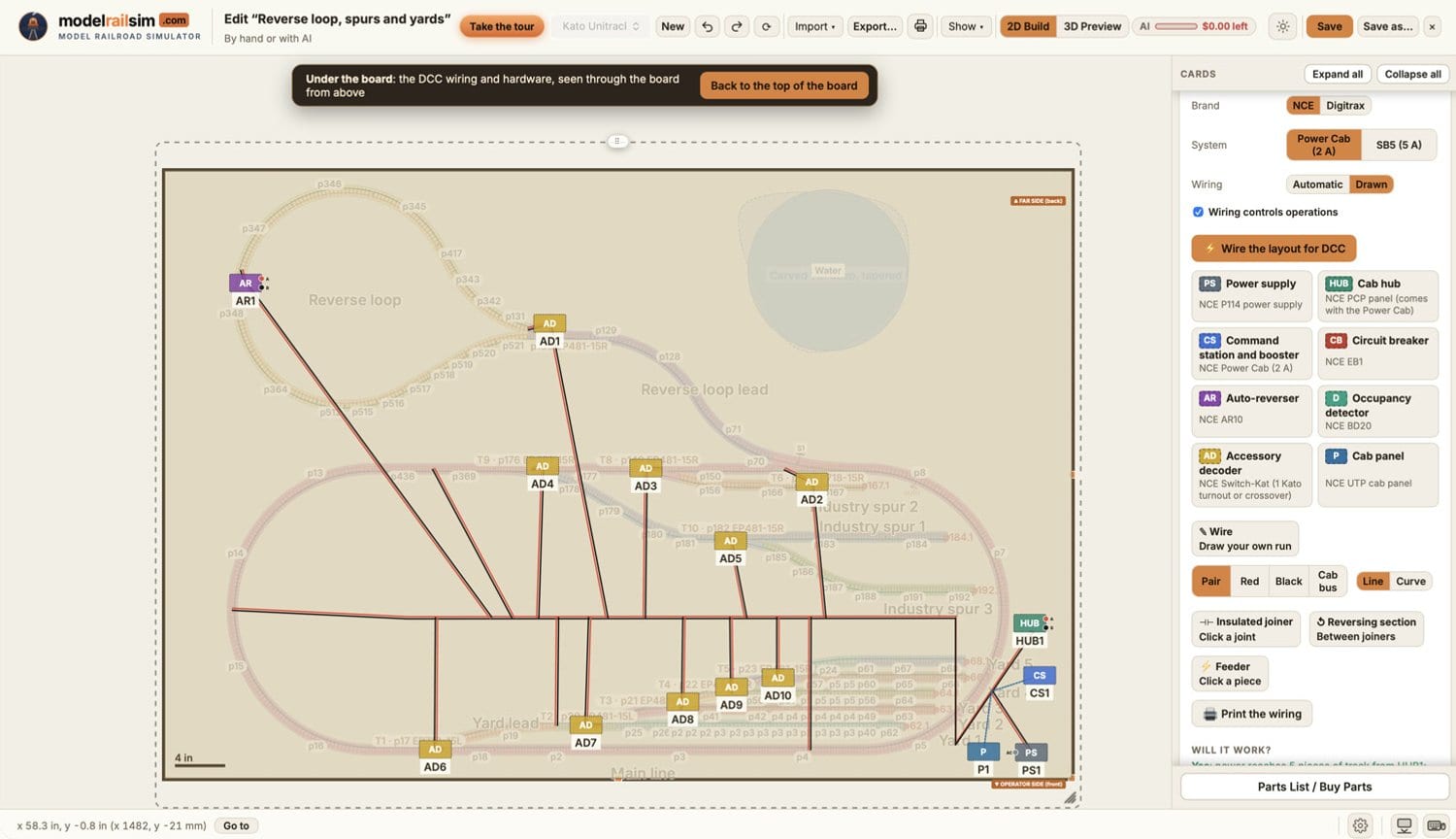The width and height of the screenshot is (1456, 839).
Task: Open the Kato Unitrack library dropdown
Action: click(x=601, y=26)
